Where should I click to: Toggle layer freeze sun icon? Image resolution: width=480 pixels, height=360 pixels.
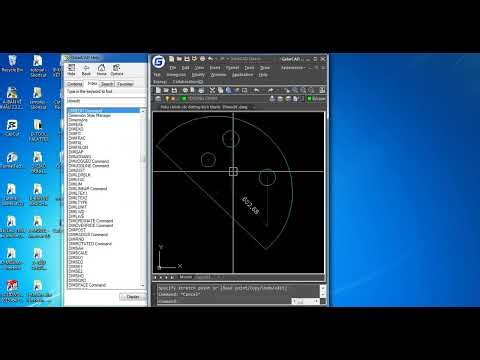click(x=173, y=99)
